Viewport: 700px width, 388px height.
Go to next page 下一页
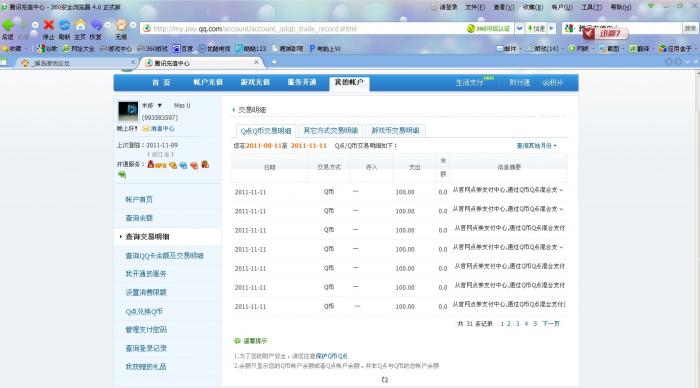551,324
